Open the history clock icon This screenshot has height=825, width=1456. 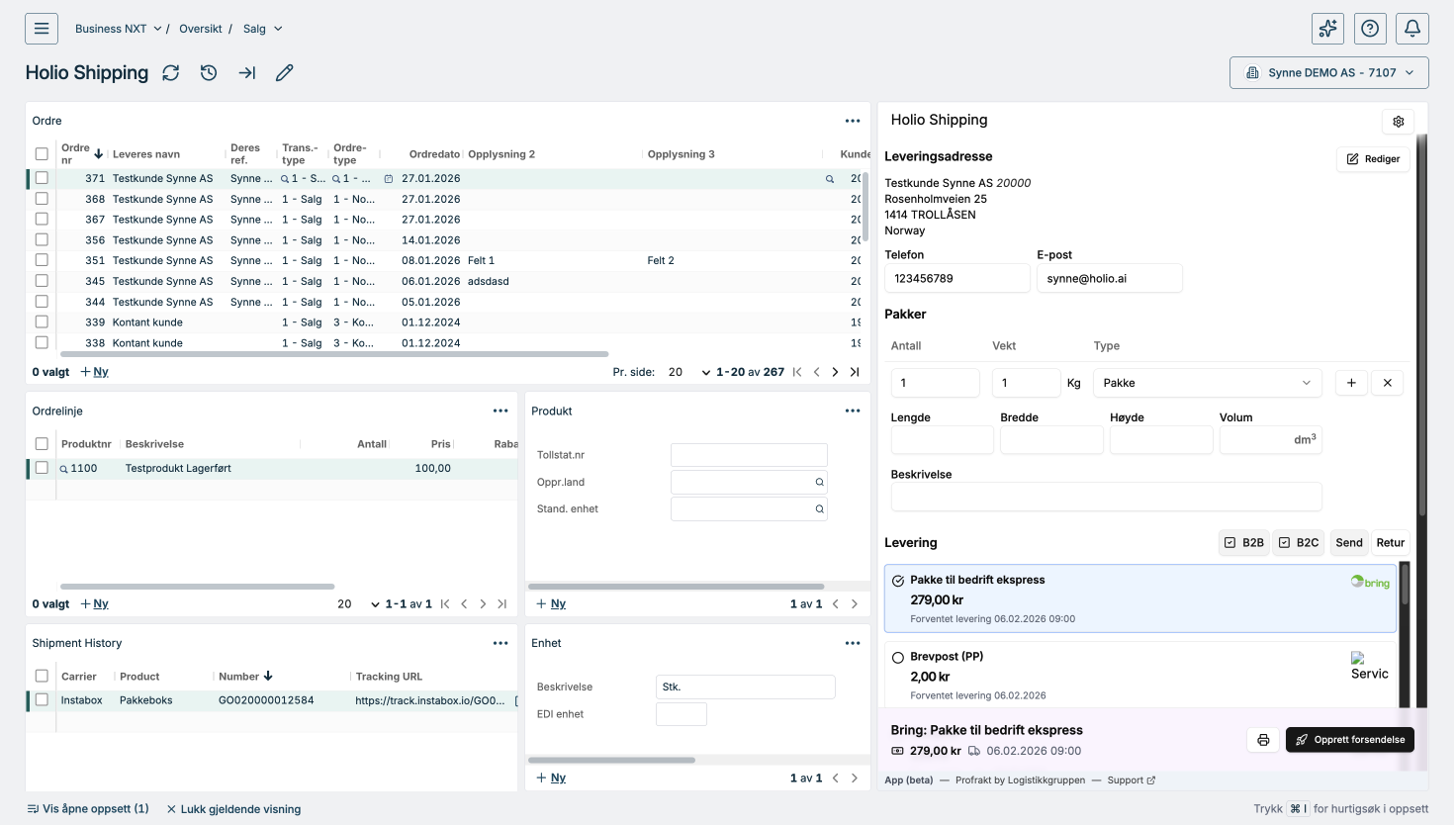point(209,73)
